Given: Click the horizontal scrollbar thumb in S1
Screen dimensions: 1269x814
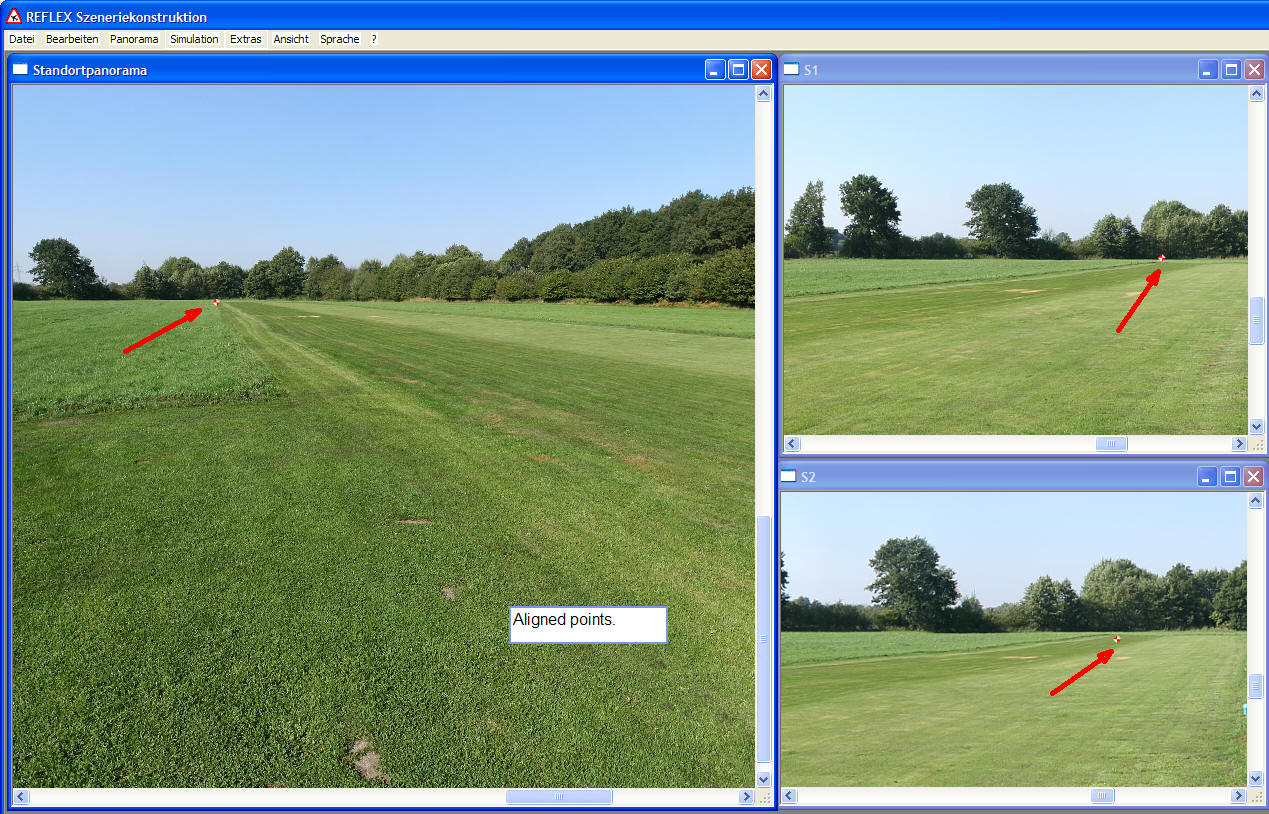Looking at the screenshot, I should (x=1111, y=444).
